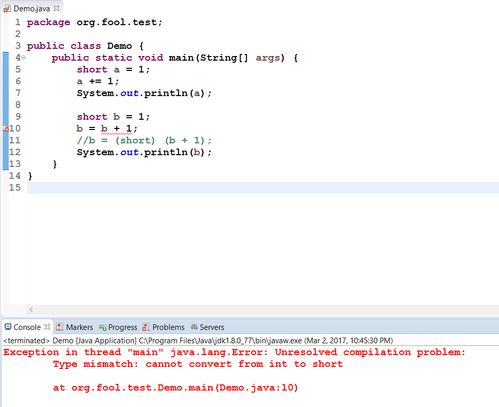
Task: Click the Problems tab icon
Action: coord(146,327)
